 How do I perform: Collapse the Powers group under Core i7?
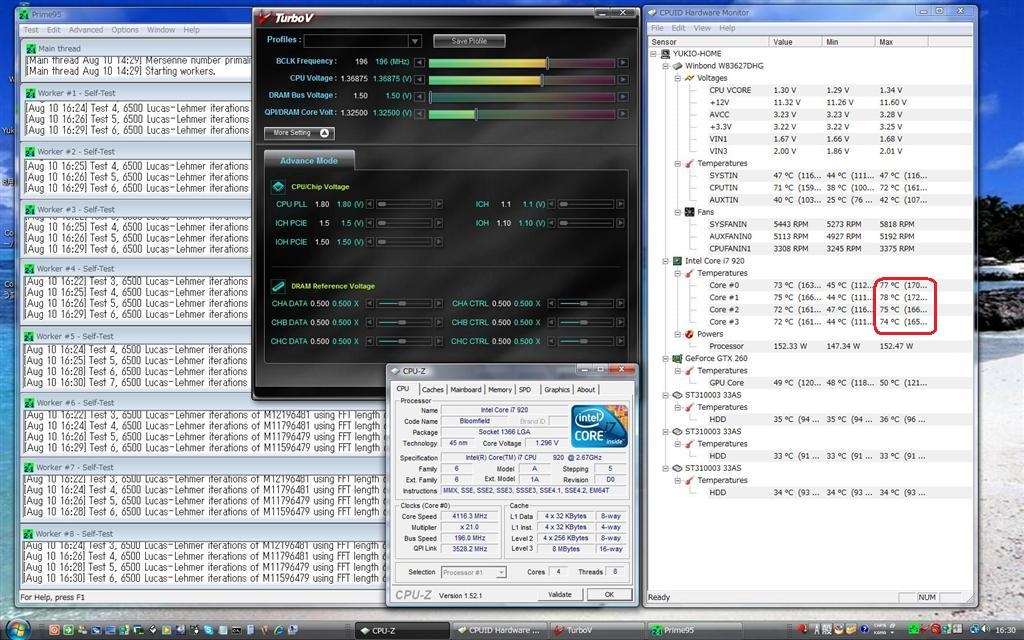coord(678,334)
